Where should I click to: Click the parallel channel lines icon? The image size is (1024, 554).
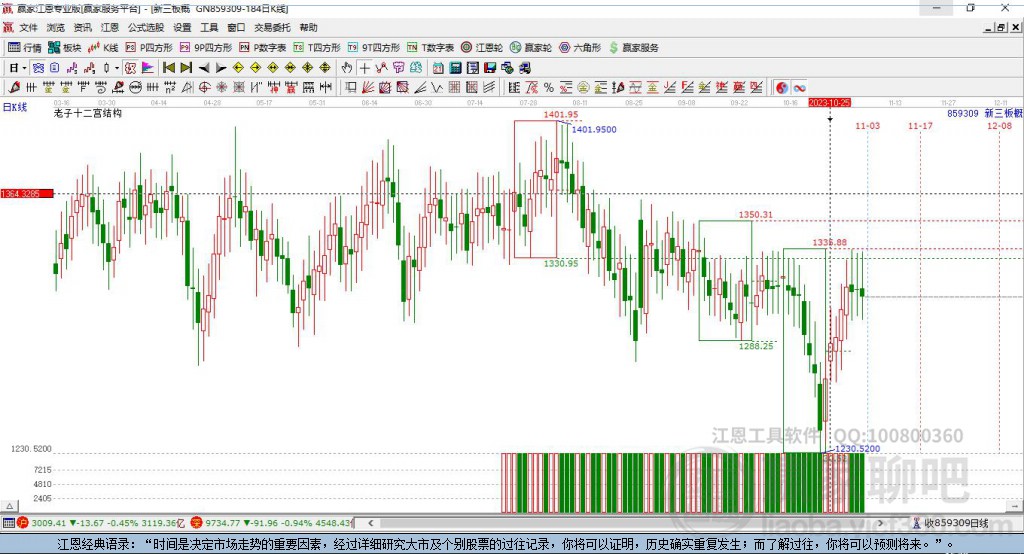tap(488, 88)
